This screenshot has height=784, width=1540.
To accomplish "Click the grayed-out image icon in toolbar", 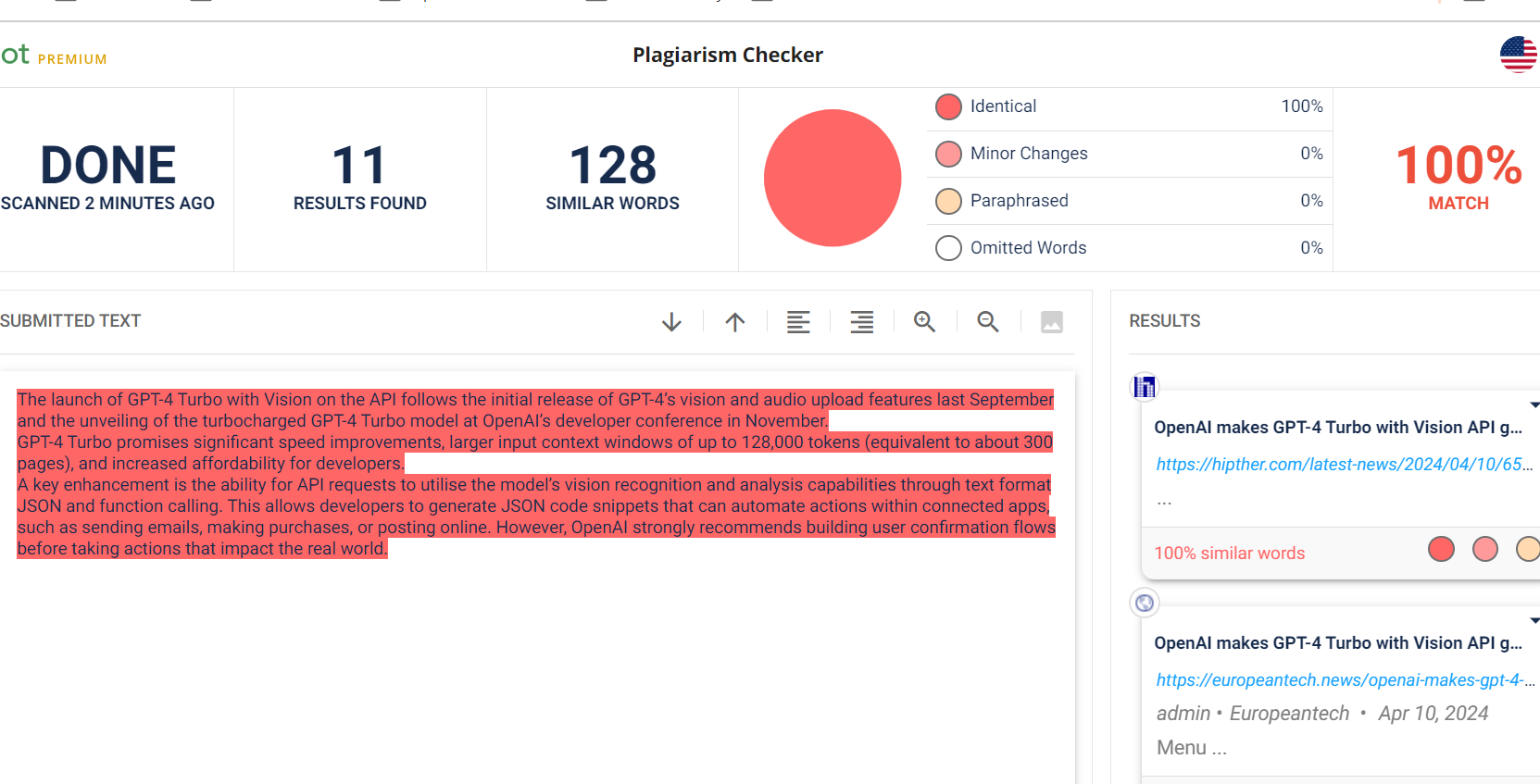I will [x=1052, y=322].
